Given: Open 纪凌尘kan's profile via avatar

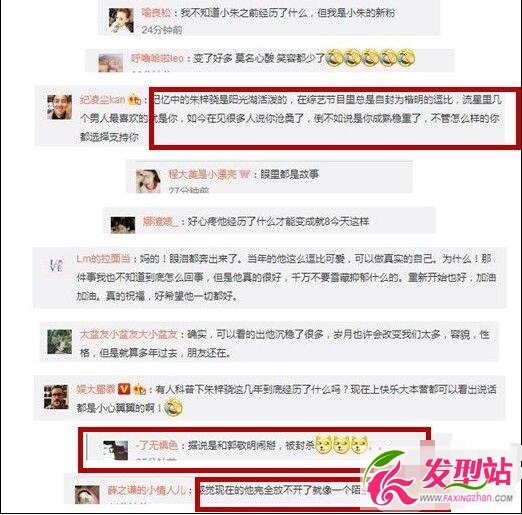Looking at the screenshot, I should (x=60, y=107).
